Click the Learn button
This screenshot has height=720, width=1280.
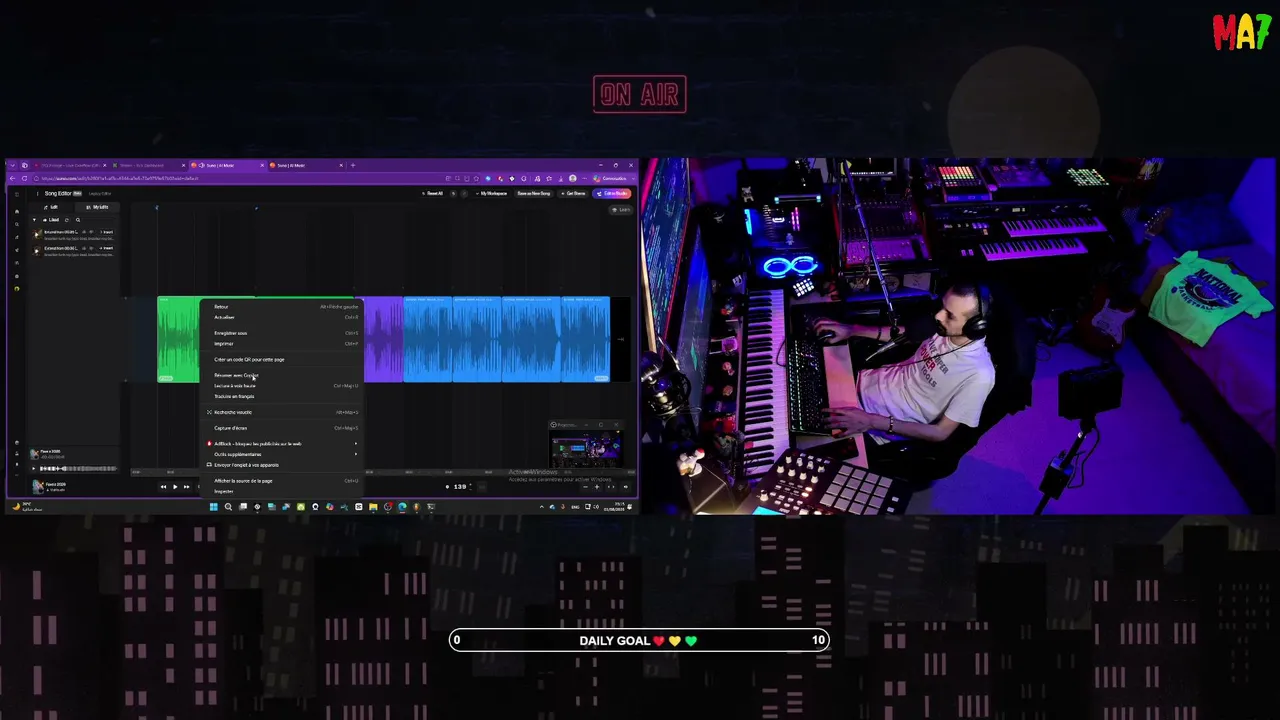click(621, 209)
